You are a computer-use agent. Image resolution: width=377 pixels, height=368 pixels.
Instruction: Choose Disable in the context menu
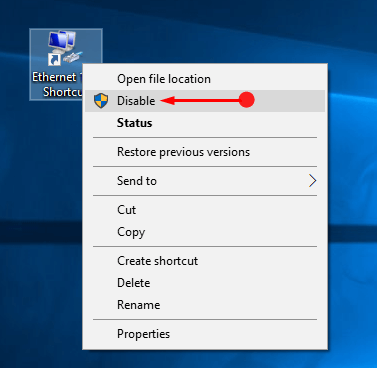205,101
